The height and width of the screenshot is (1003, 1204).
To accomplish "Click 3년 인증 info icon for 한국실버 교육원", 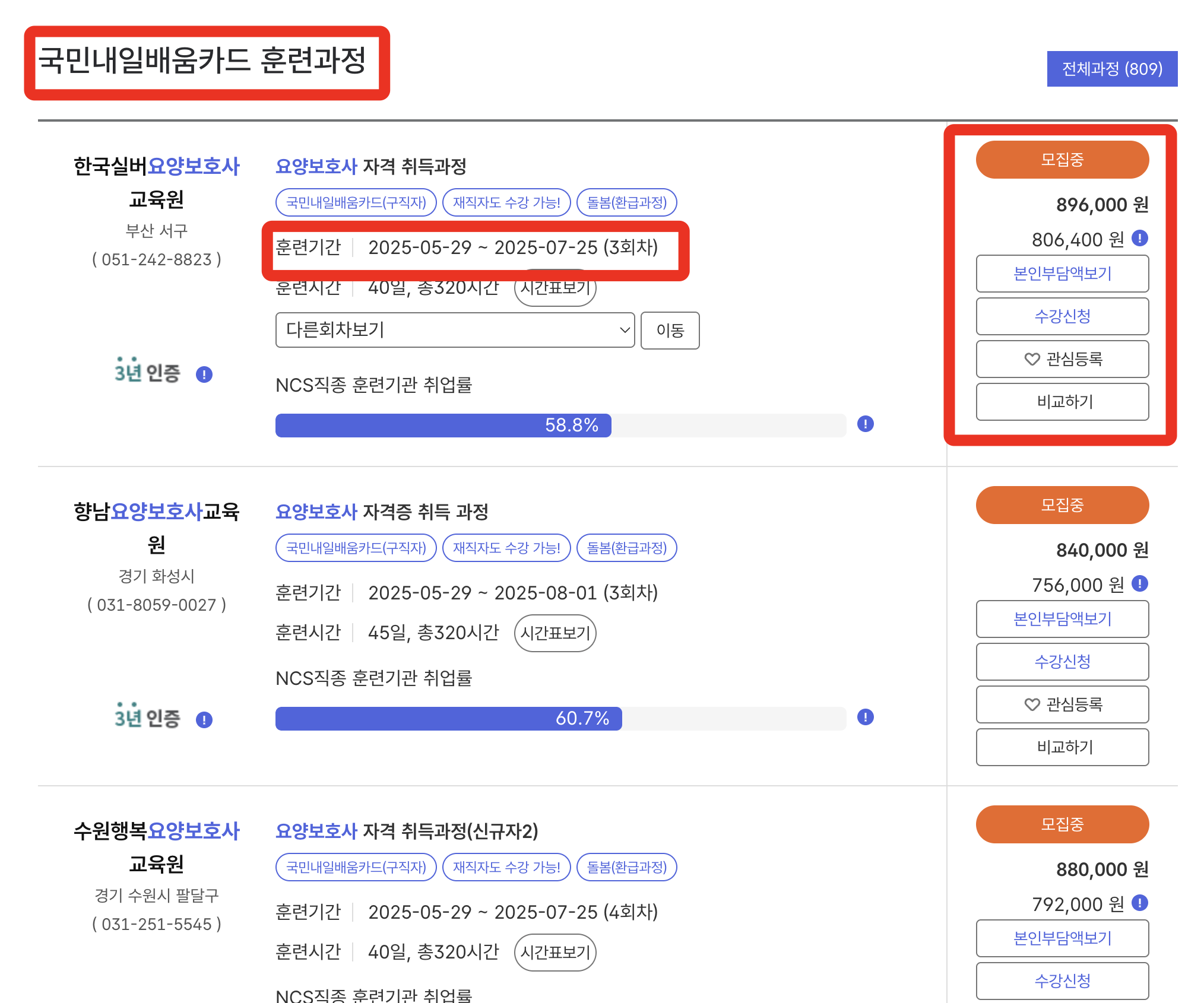I will [204, 374].
